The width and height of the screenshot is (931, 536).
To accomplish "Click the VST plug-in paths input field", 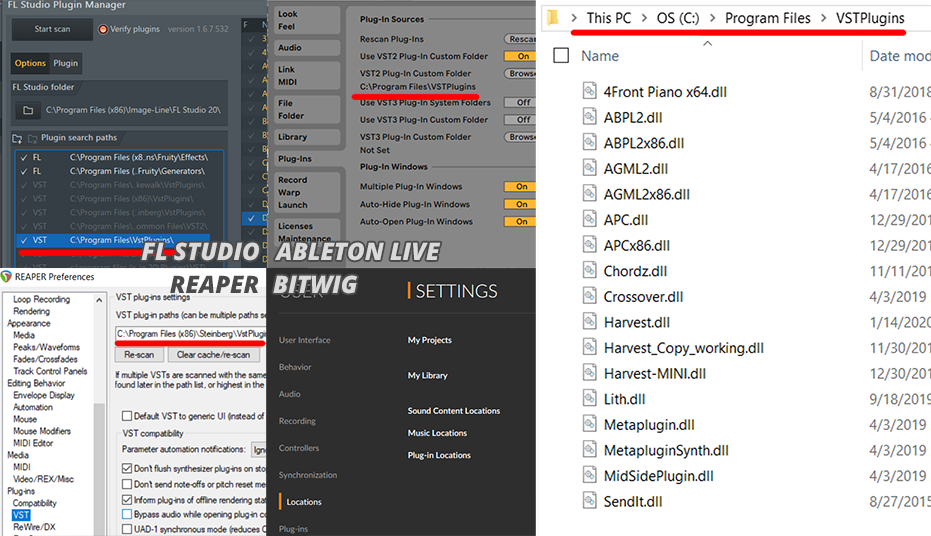I will click(x=191, y=334).
